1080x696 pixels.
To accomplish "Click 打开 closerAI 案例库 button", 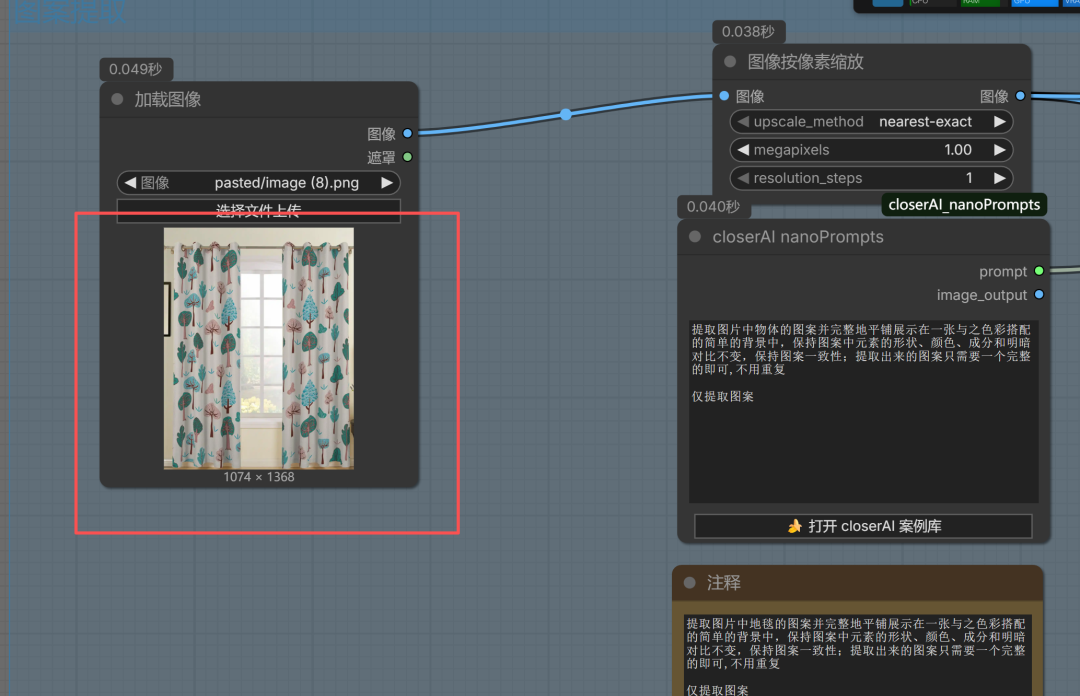I will (864, 526).
